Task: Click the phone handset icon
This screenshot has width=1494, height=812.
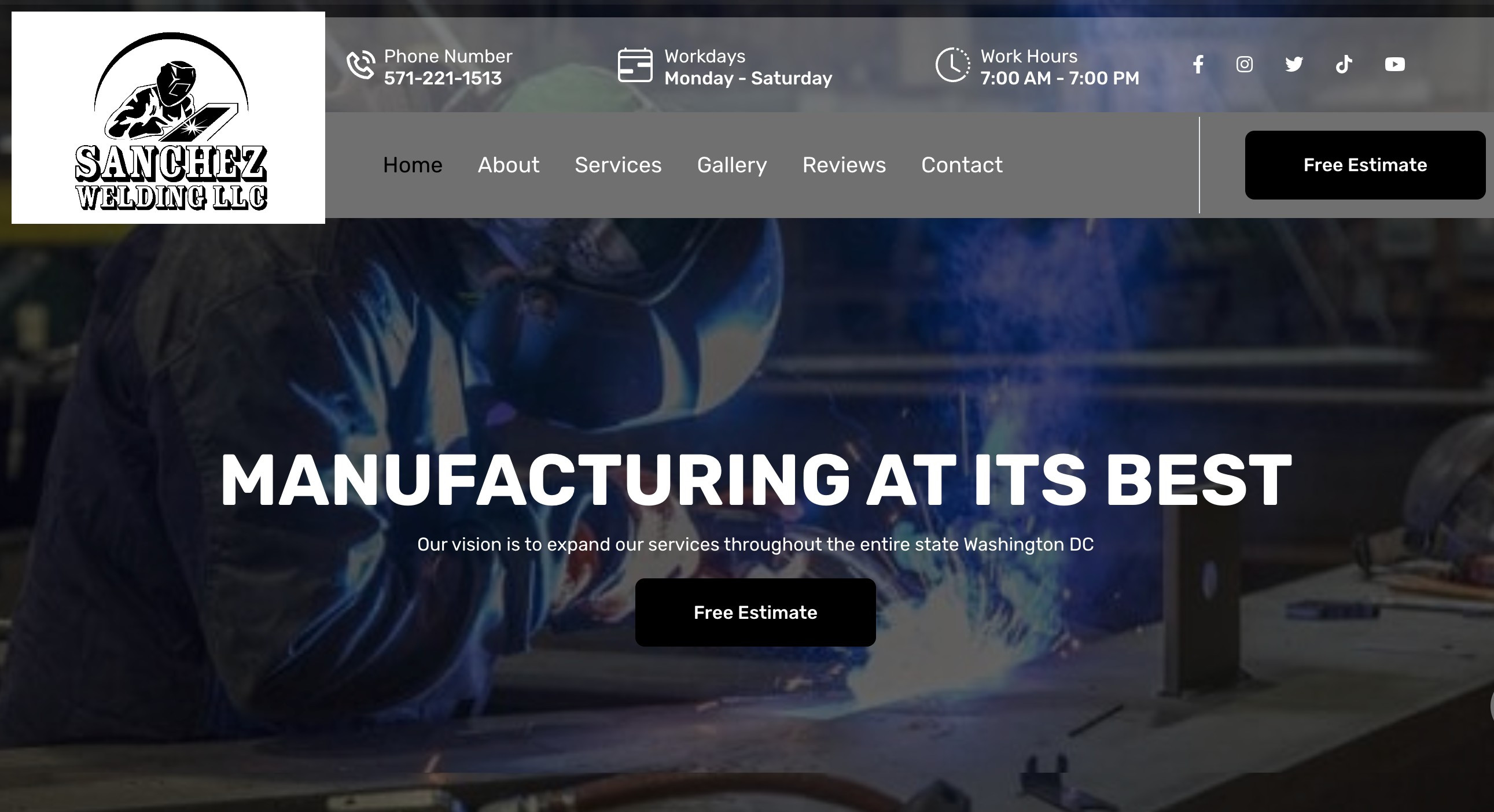Action: (x=360, y=64)
